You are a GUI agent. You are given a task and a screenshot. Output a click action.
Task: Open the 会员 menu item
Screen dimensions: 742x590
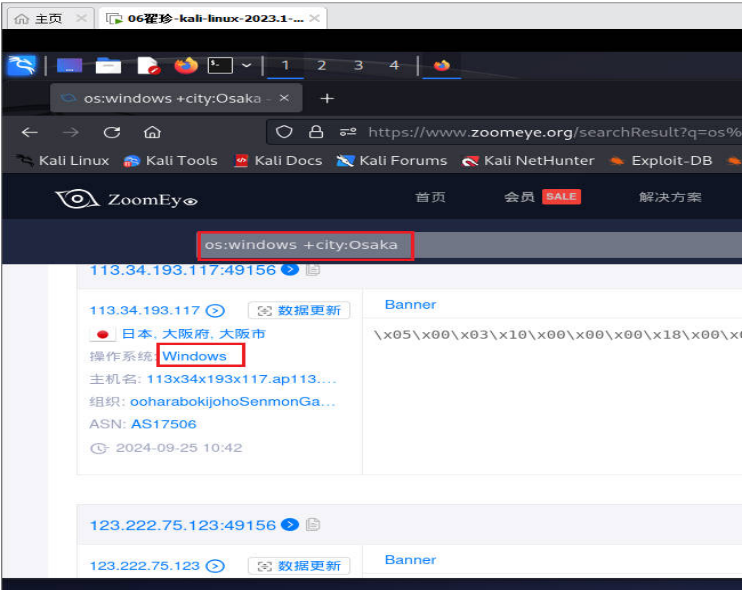[x=519, y=197]
